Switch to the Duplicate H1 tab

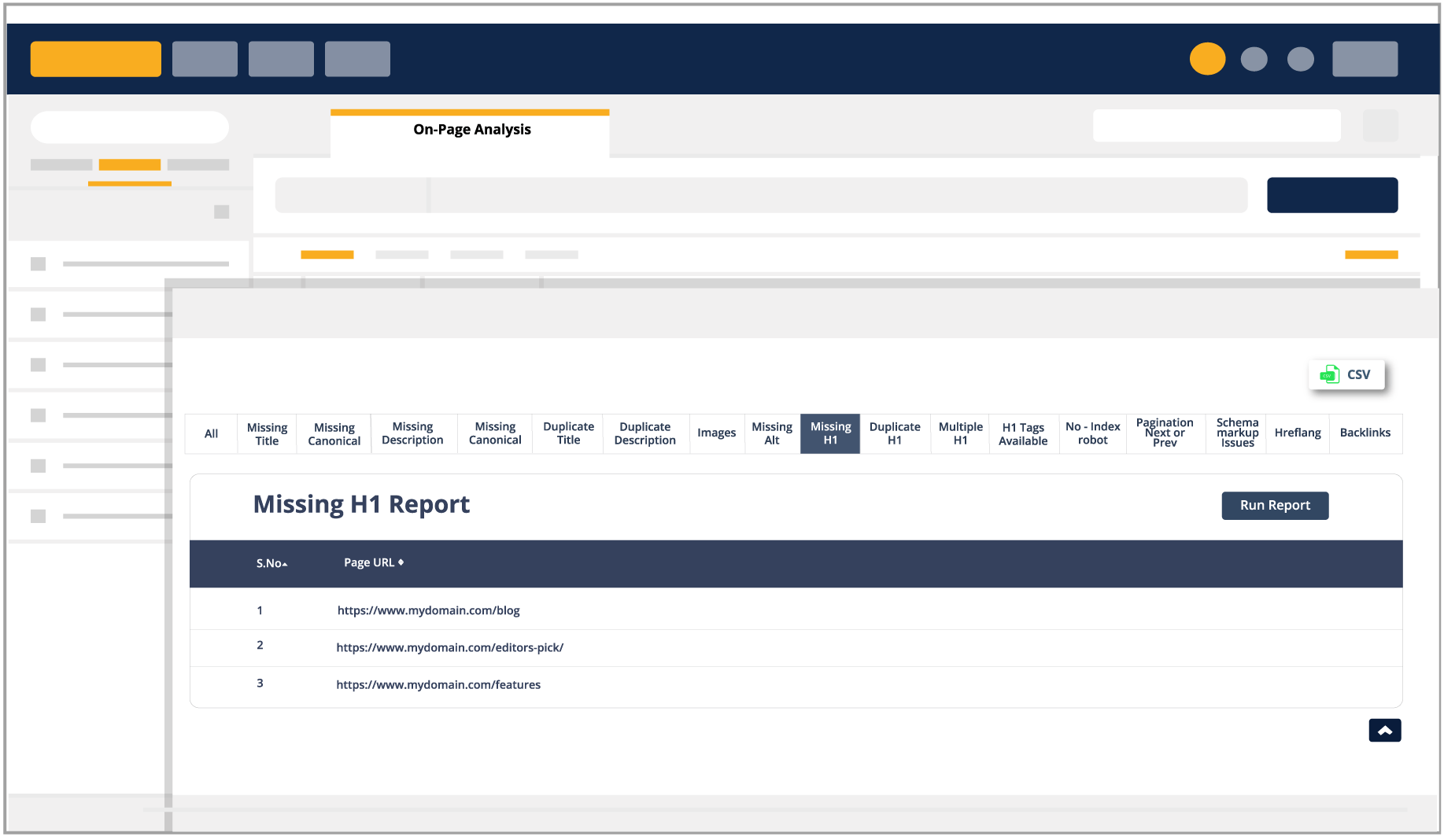pyautogui.click(x=894, y=433)
